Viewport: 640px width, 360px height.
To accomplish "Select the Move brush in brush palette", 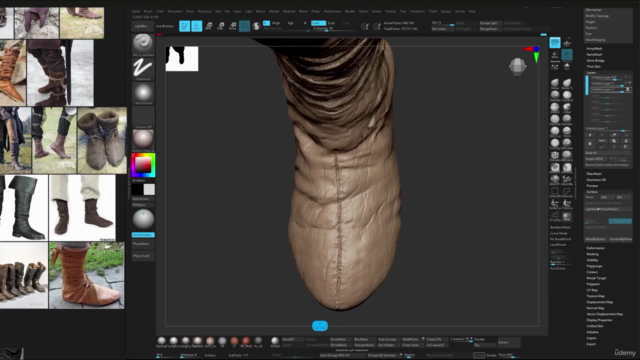I will coord(555,83).
